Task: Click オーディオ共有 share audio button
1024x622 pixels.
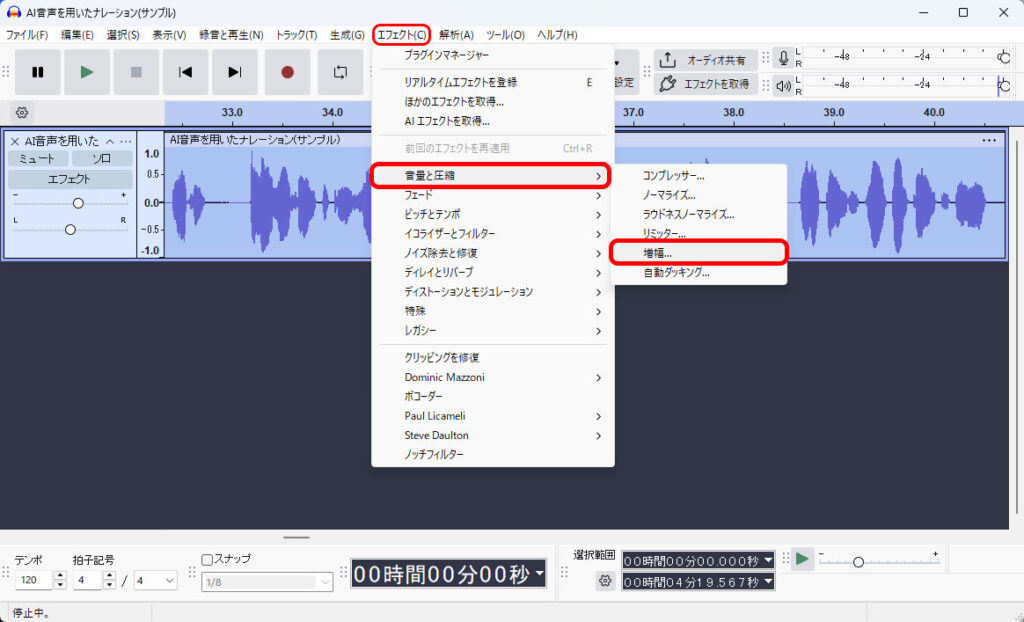Action: [706, 59]
